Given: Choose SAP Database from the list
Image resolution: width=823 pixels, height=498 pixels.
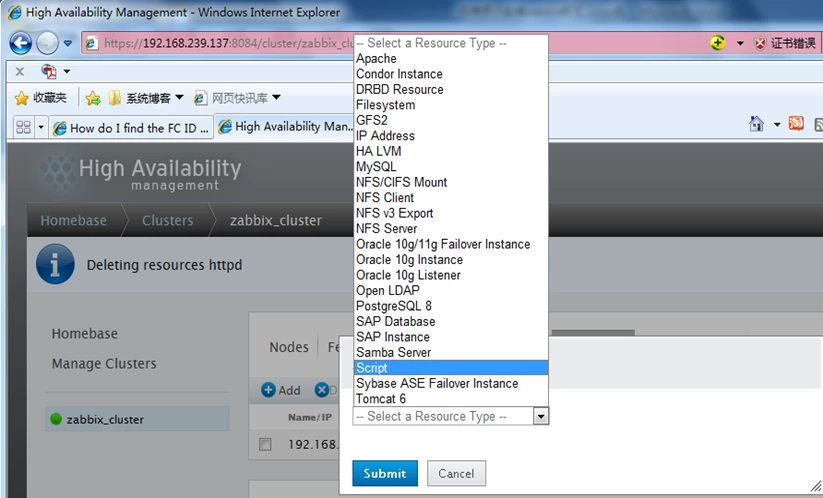Looking at the screenshot, I should pyautogui.click(x=451, y=322).
